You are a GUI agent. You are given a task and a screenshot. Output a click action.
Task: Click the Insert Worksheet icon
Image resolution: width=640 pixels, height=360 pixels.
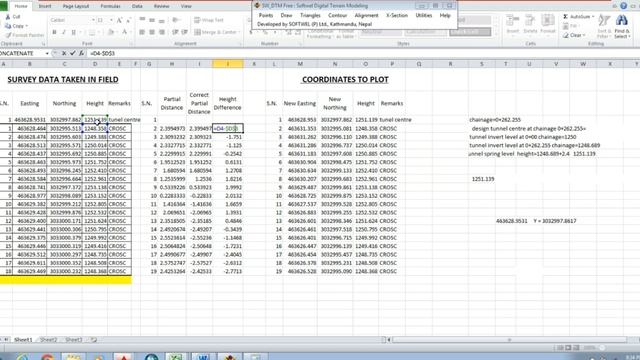[x=93, y=340]
